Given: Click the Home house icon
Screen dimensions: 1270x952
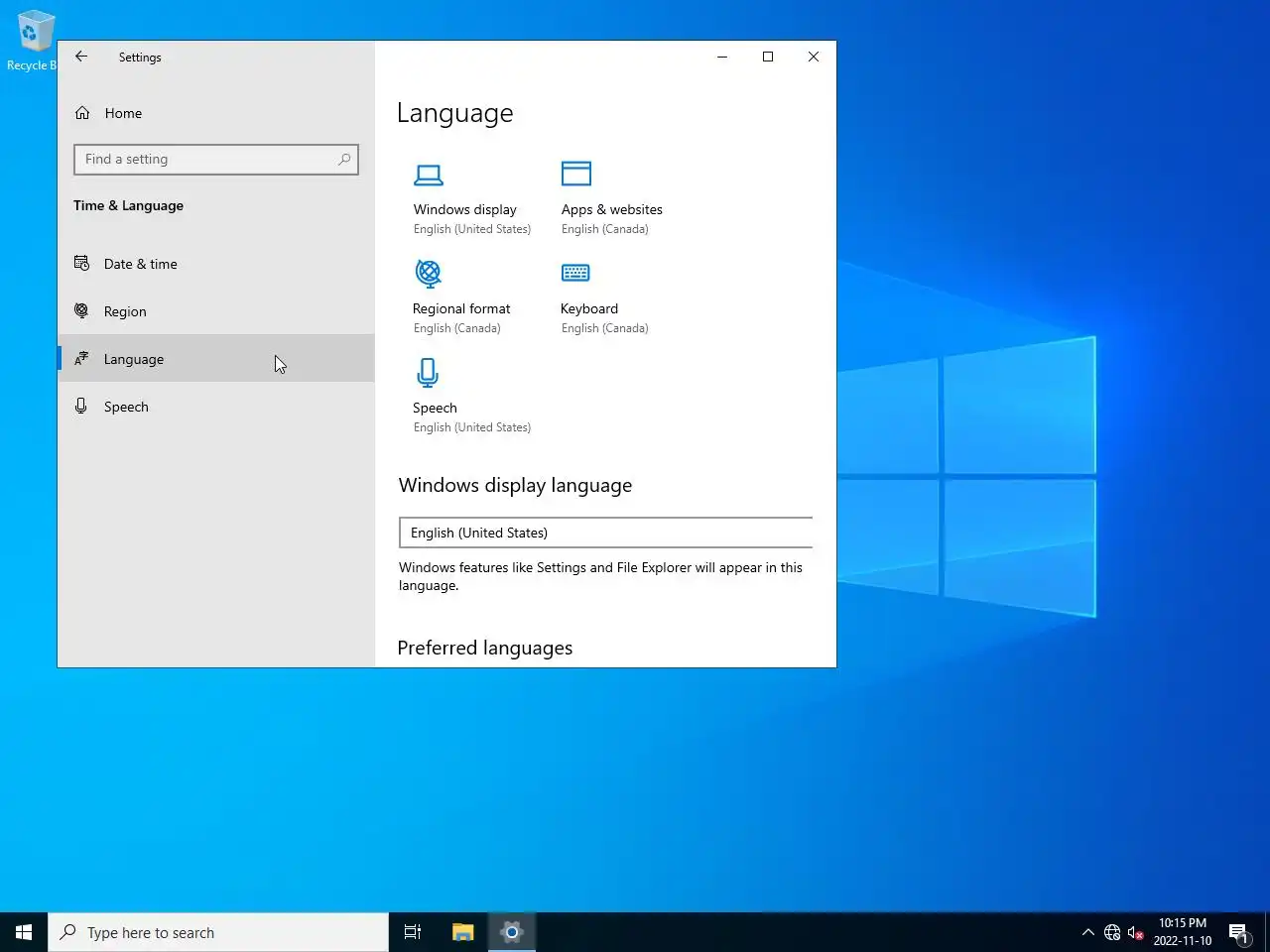Looking at the screenshot, I should coord(82,113).
